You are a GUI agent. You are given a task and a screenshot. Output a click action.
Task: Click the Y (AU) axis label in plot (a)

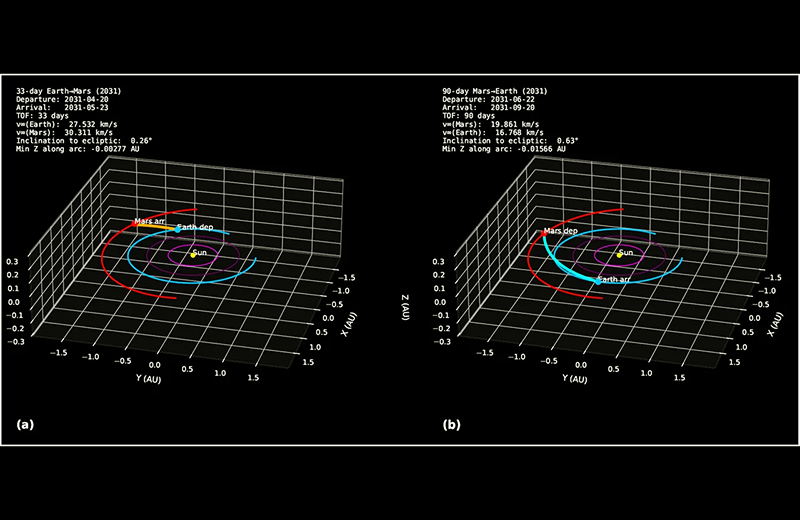point(148,379)
